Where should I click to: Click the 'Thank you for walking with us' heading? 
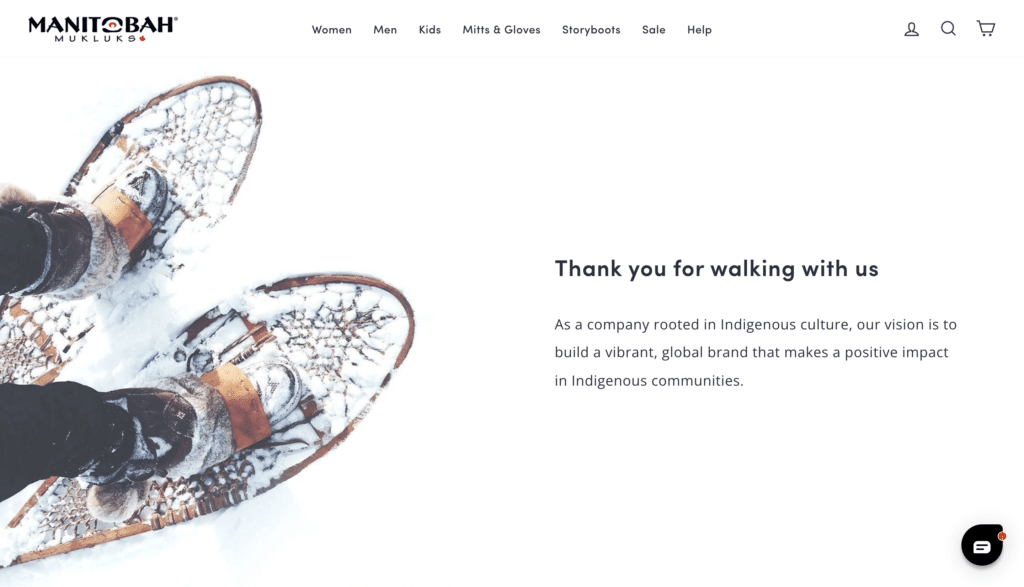click(x=716, y=268)
